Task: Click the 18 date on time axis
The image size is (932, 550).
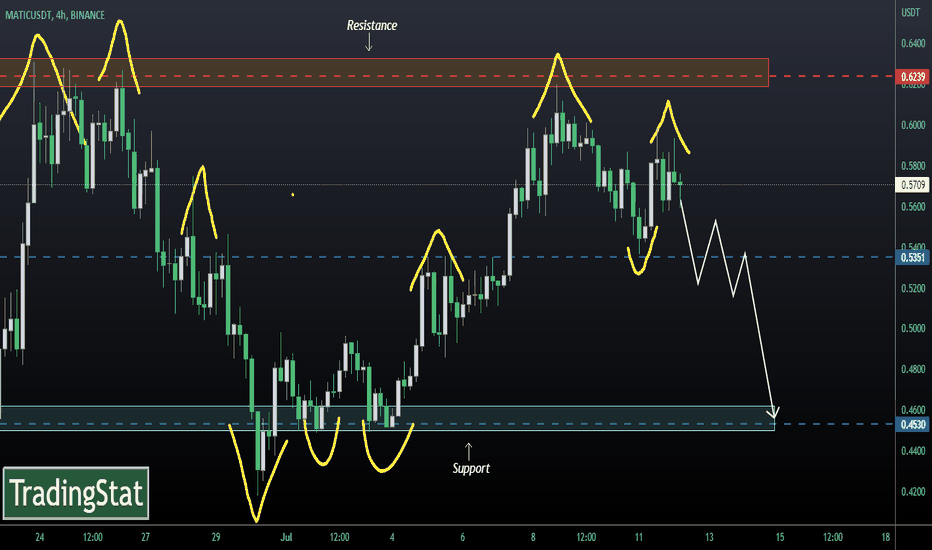Action: (886, 537)
